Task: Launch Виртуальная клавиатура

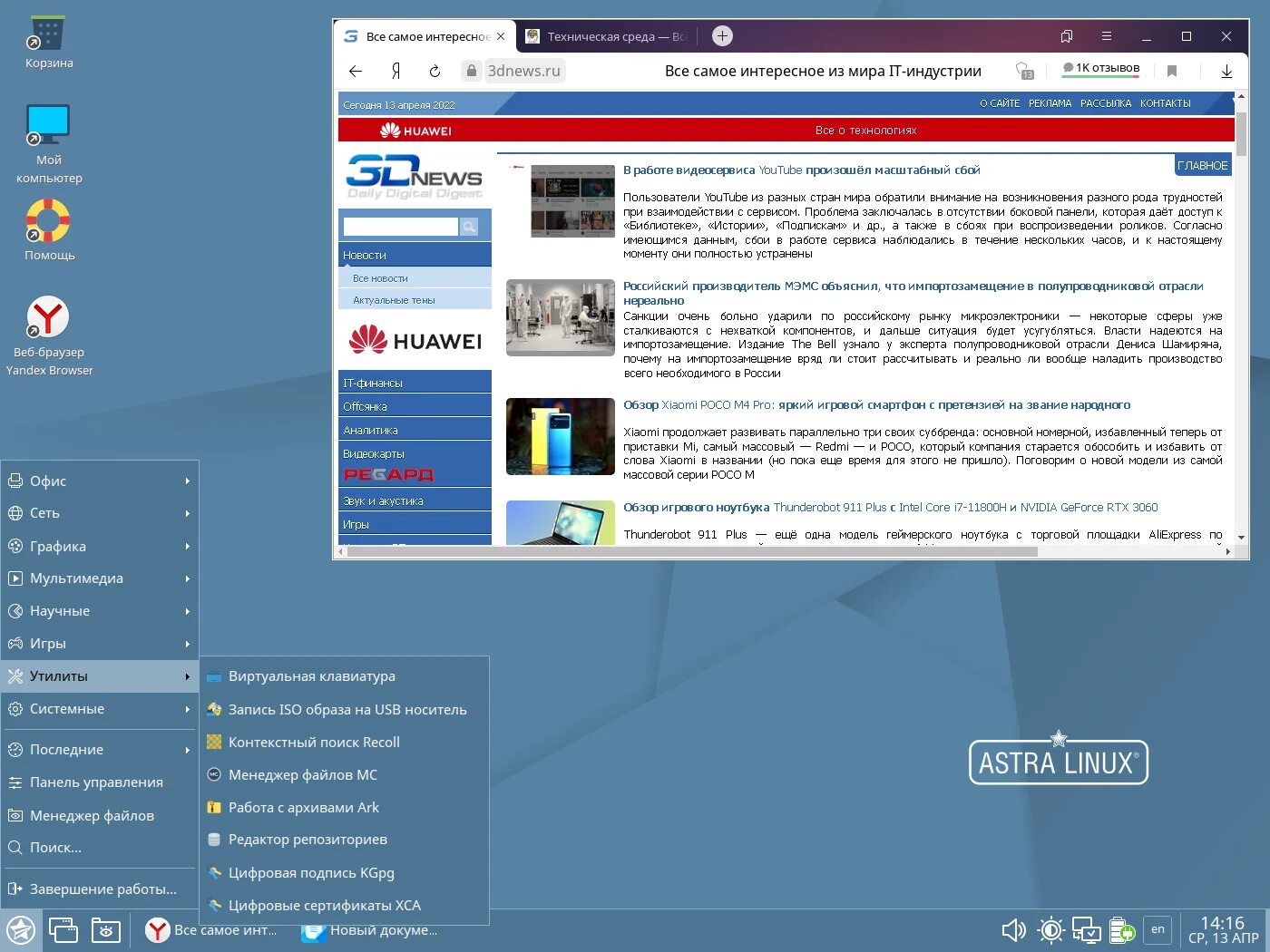Action: tap(345, 676)
